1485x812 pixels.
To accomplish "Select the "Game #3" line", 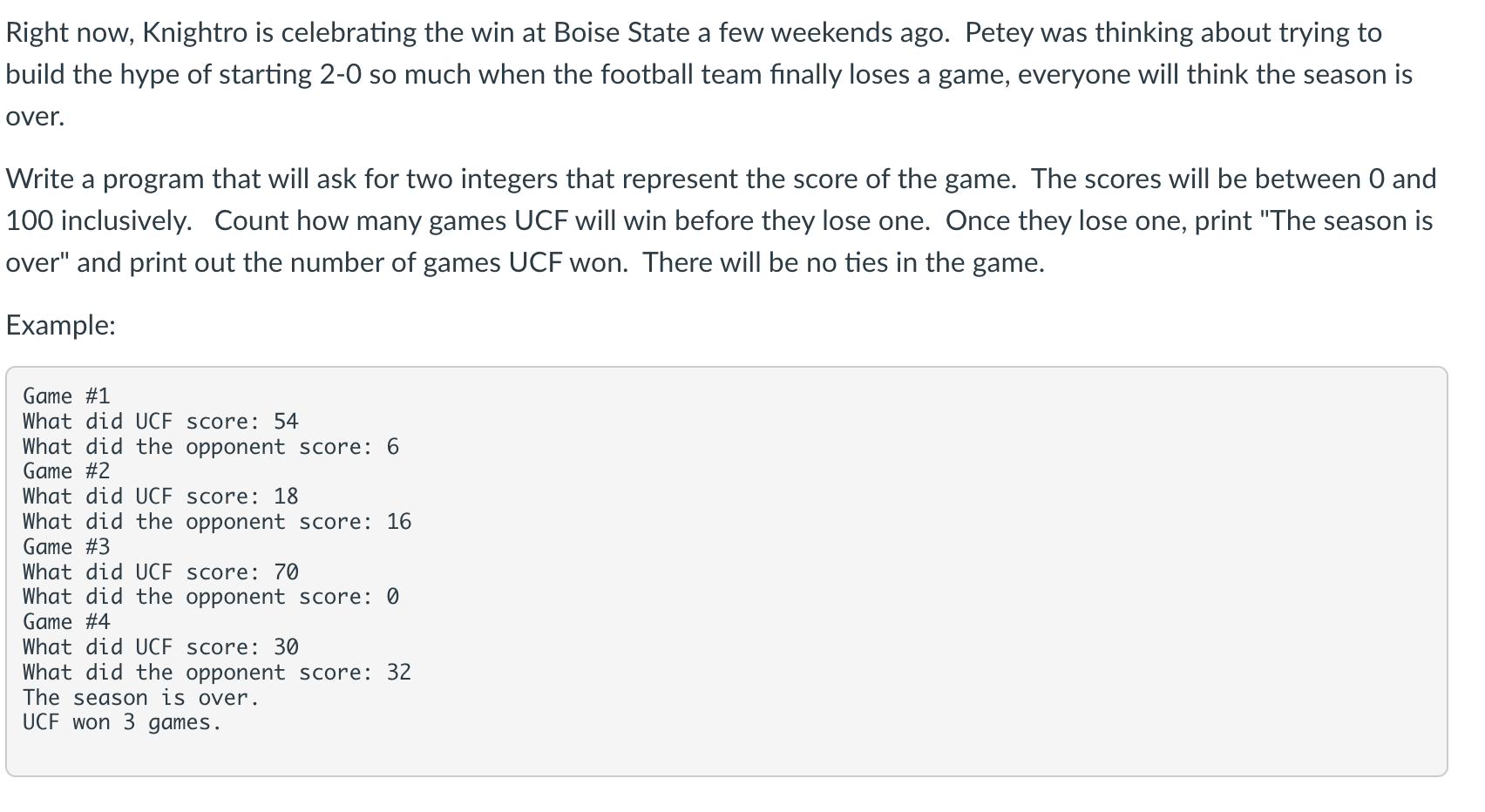I will (66, 547).
